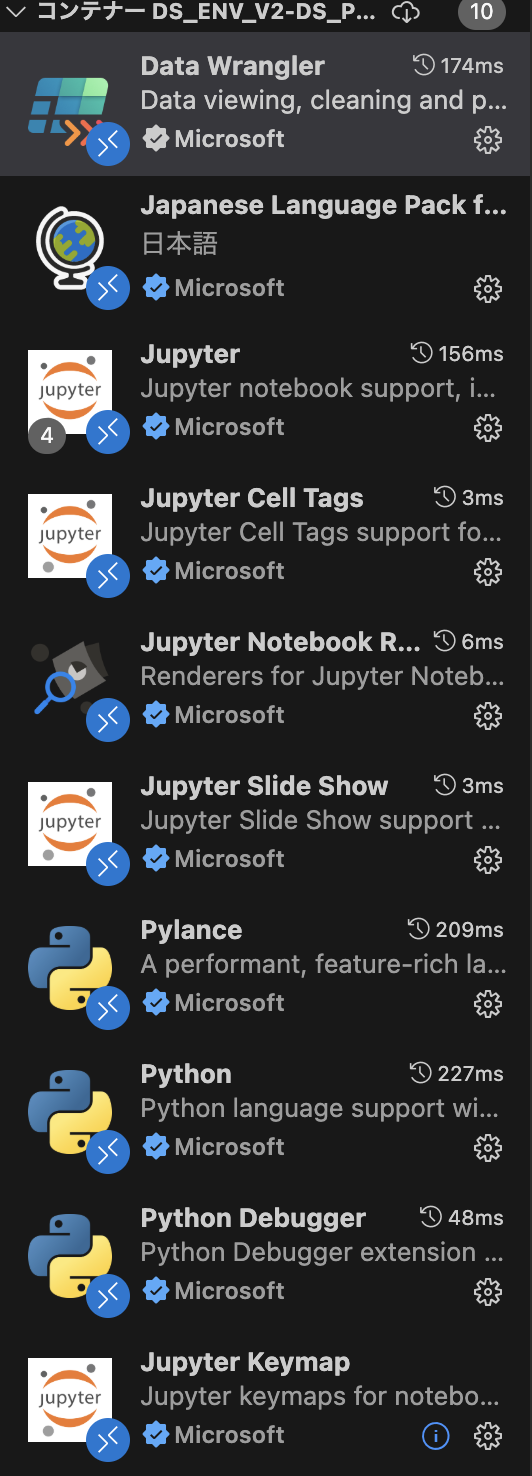Open manage gear for Data Wrangler
The height and width of the screenshot is (1476, 532).
coord(487,140)
